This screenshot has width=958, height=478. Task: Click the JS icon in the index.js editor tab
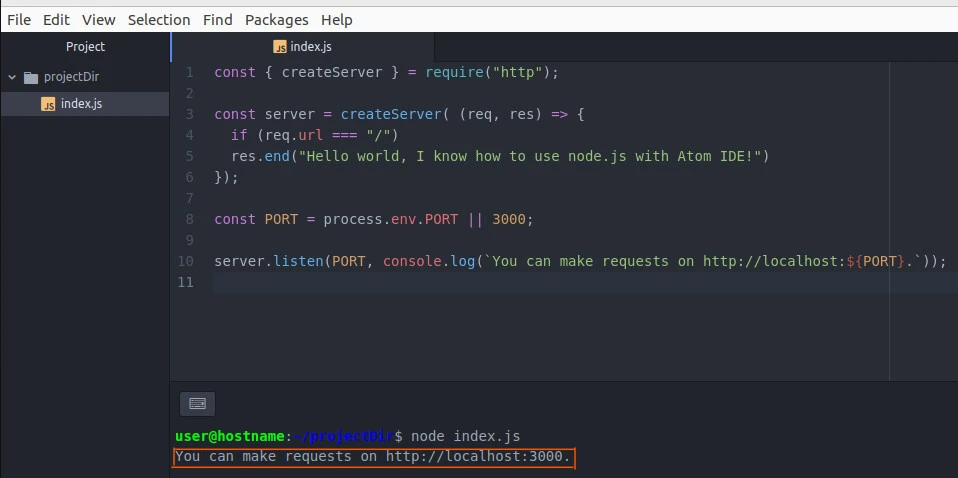tap(280, 47)
